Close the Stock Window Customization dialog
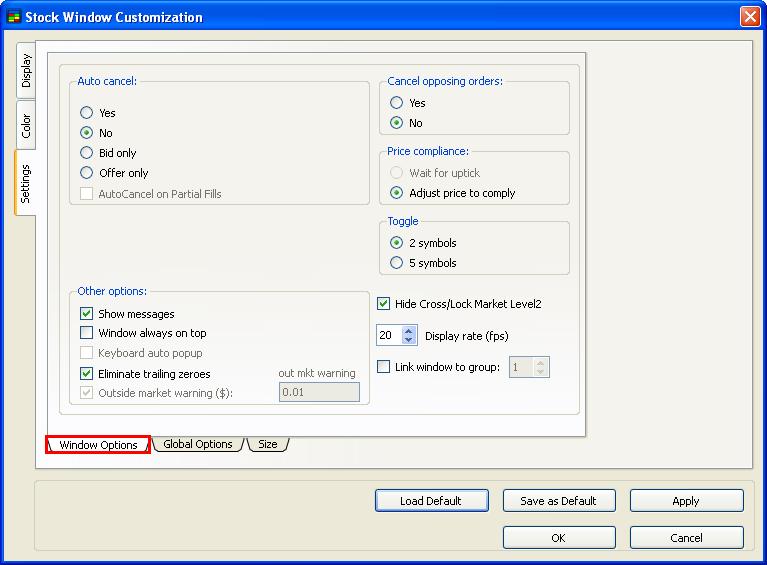 pyautogui.click(x=749, y=17)
